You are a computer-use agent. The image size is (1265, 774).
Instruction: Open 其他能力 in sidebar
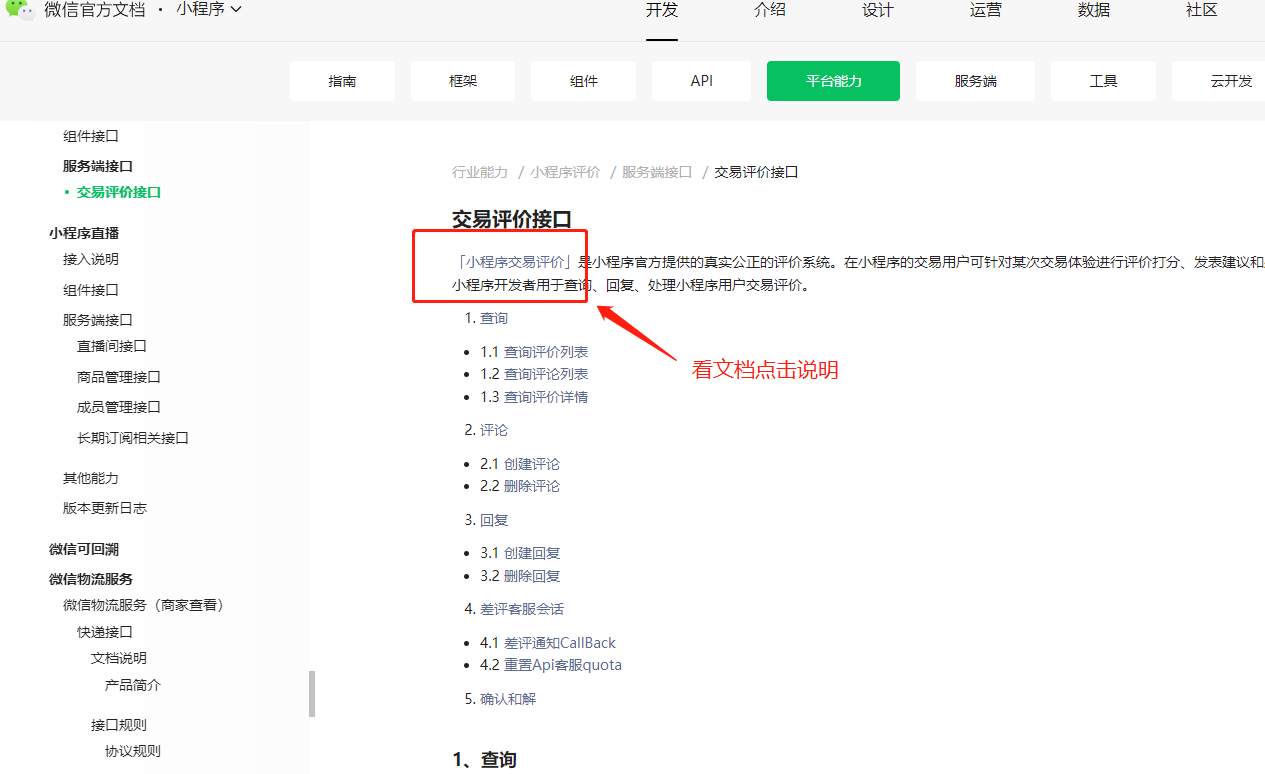(91, 478)
